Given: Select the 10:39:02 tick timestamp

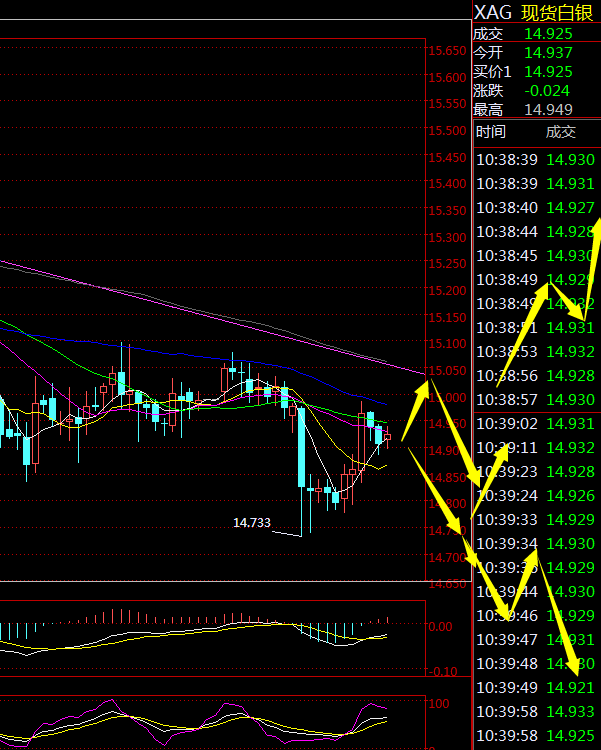Looking at the screenshot, I should click(x=507, y=424).
